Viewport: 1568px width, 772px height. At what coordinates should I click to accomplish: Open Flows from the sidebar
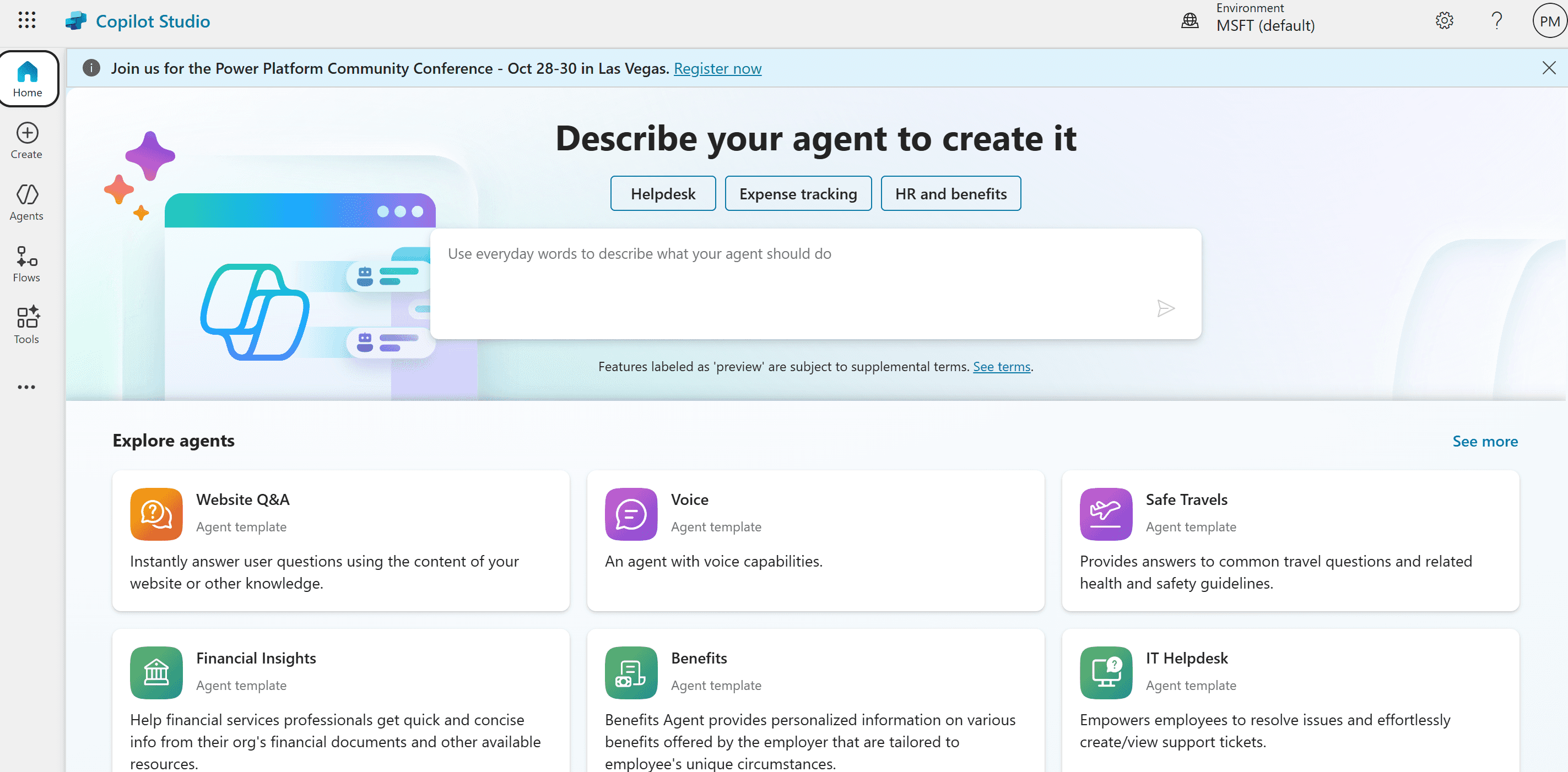[x=27, y=264]
